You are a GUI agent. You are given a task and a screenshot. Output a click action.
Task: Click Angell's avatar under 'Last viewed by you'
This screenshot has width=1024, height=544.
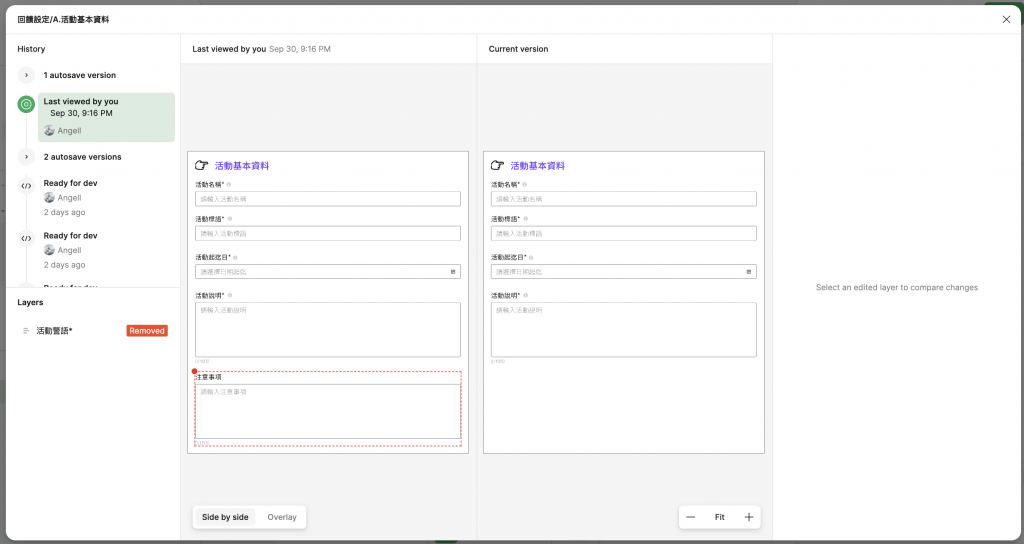tap(49, 131)
